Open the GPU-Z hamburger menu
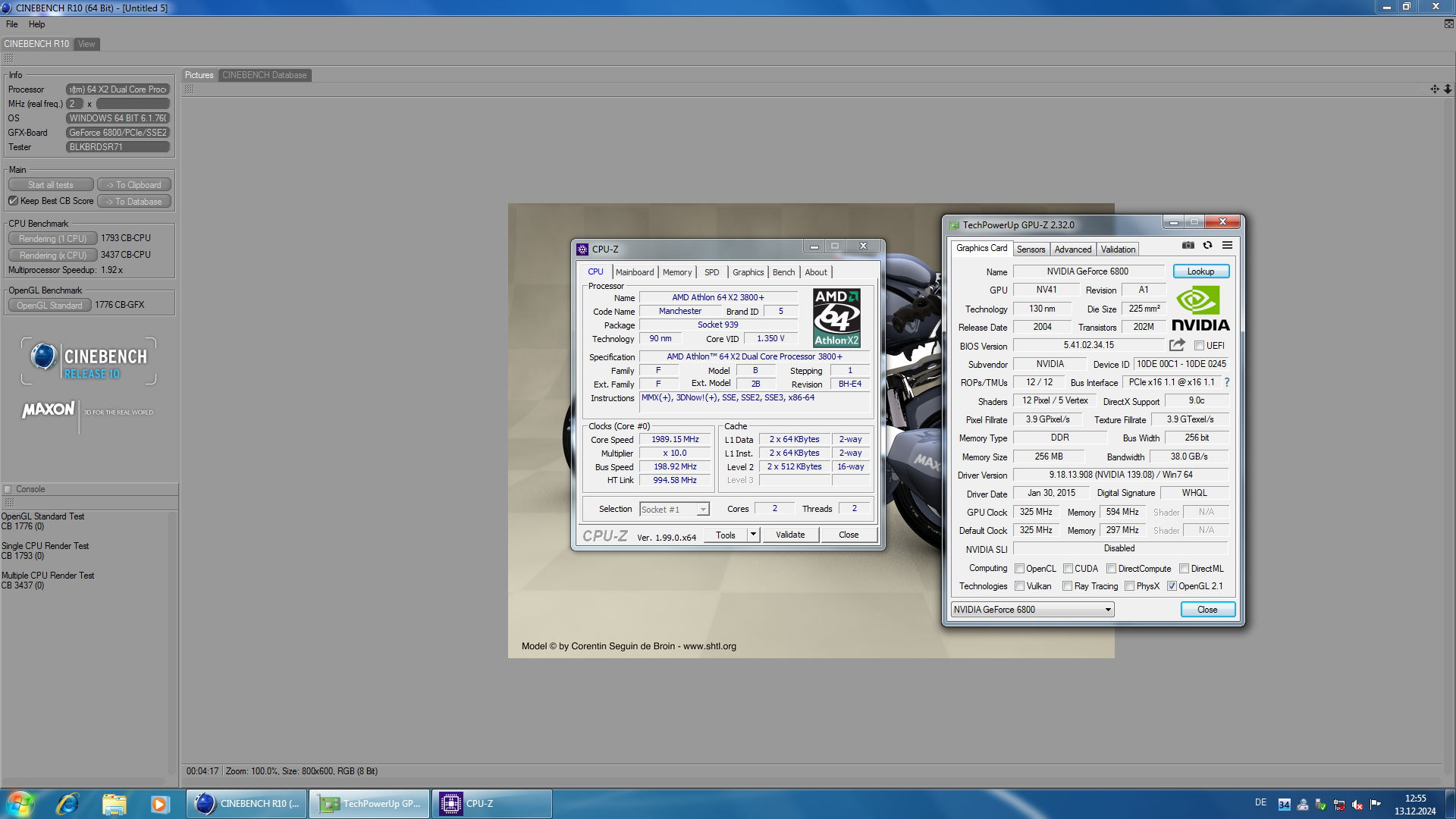 tap(1227, 246)
